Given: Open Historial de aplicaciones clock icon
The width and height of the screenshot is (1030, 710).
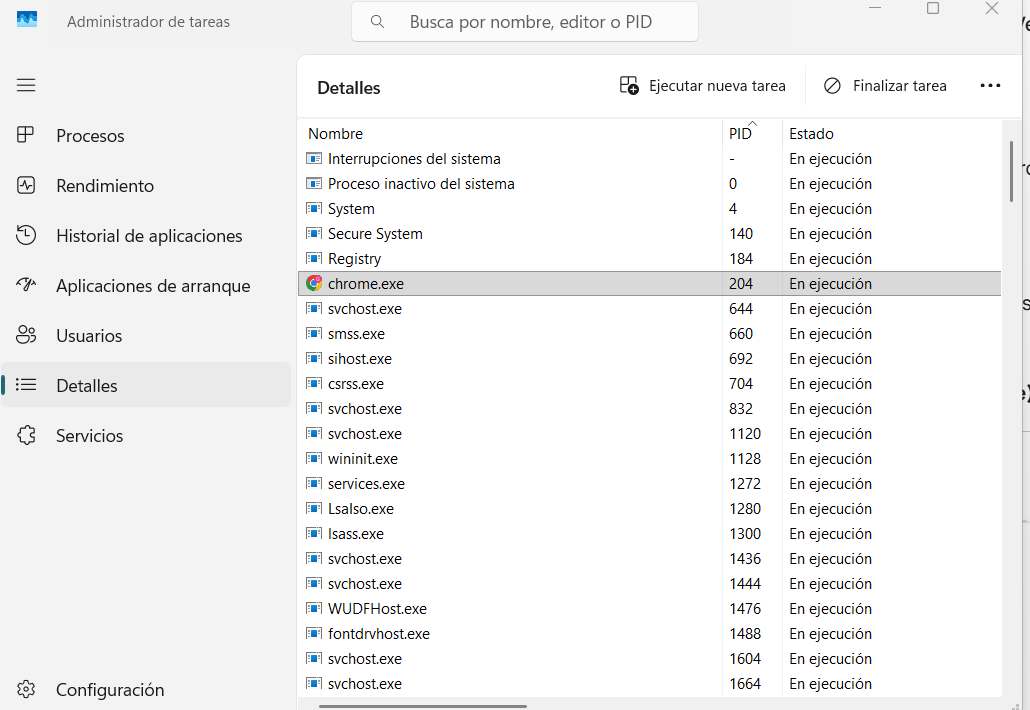Looking at the screenshot, I should point(26,235).
